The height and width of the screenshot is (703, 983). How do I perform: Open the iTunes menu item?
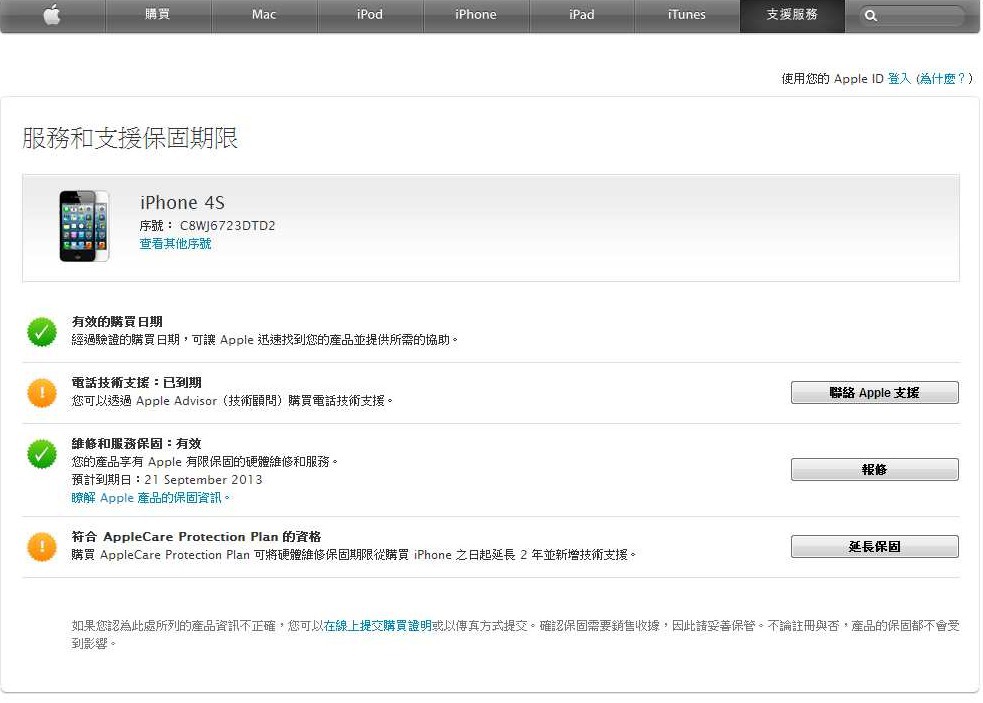pos(687,14)
